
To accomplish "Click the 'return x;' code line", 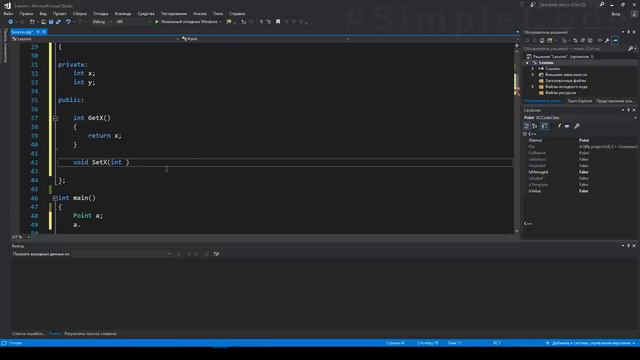I will tap(104, 136).
